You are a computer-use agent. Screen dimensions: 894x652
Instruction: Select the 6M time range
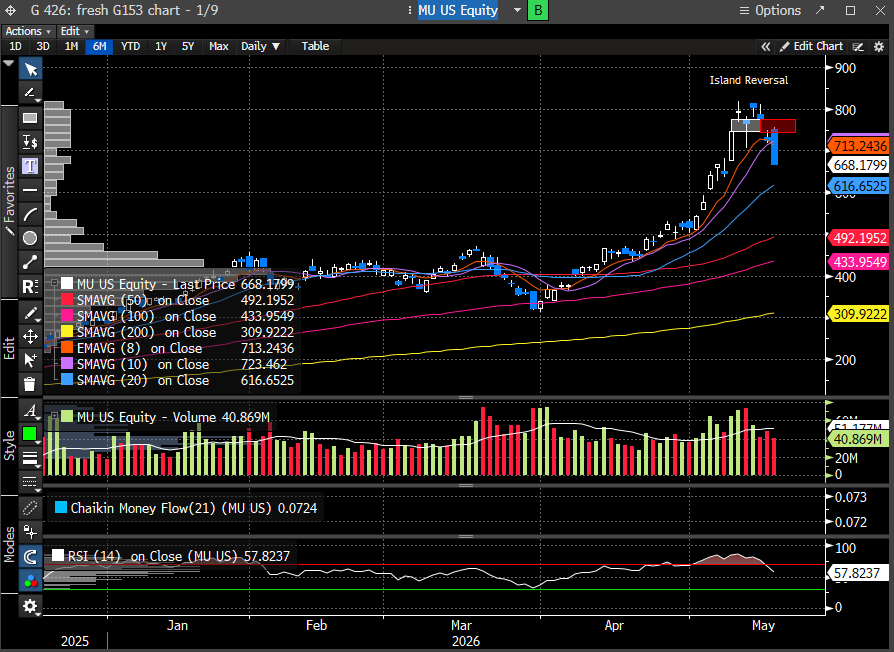coord(100,47)
